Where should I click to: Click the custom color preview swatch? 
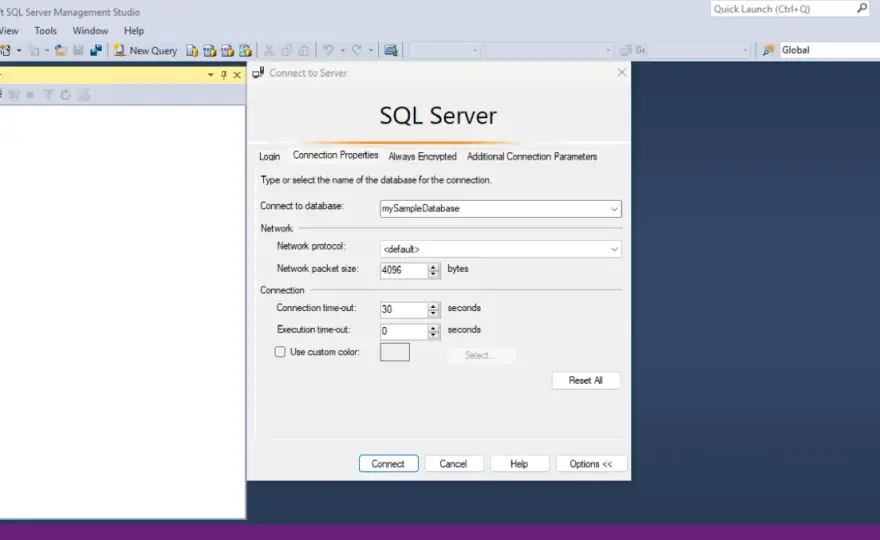pyautogui.click(x=395, y=353)
